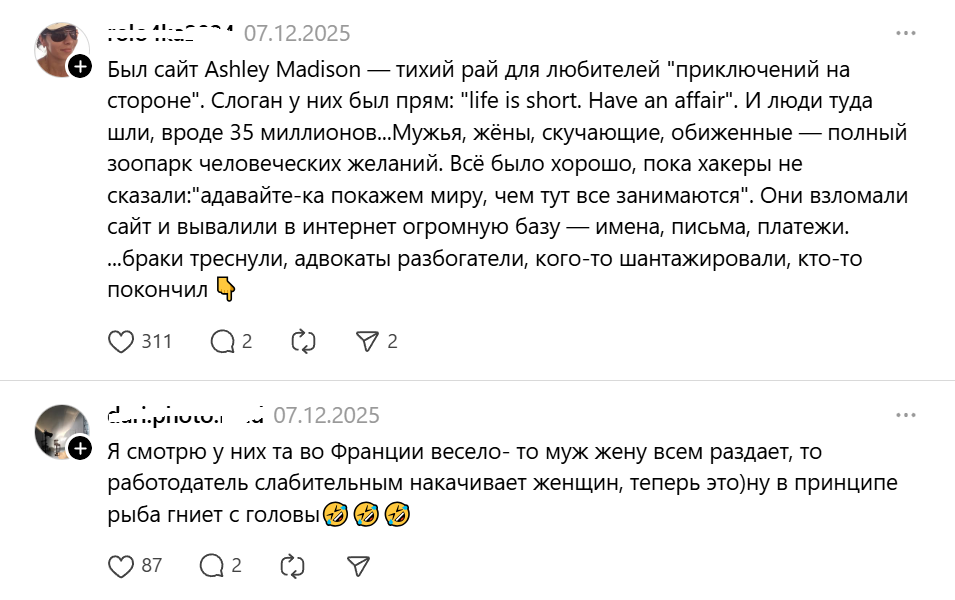This screenshot has width=955, height=600.
Task: Toggle follow via the plus badge on the first avatar
Action: 80,69
